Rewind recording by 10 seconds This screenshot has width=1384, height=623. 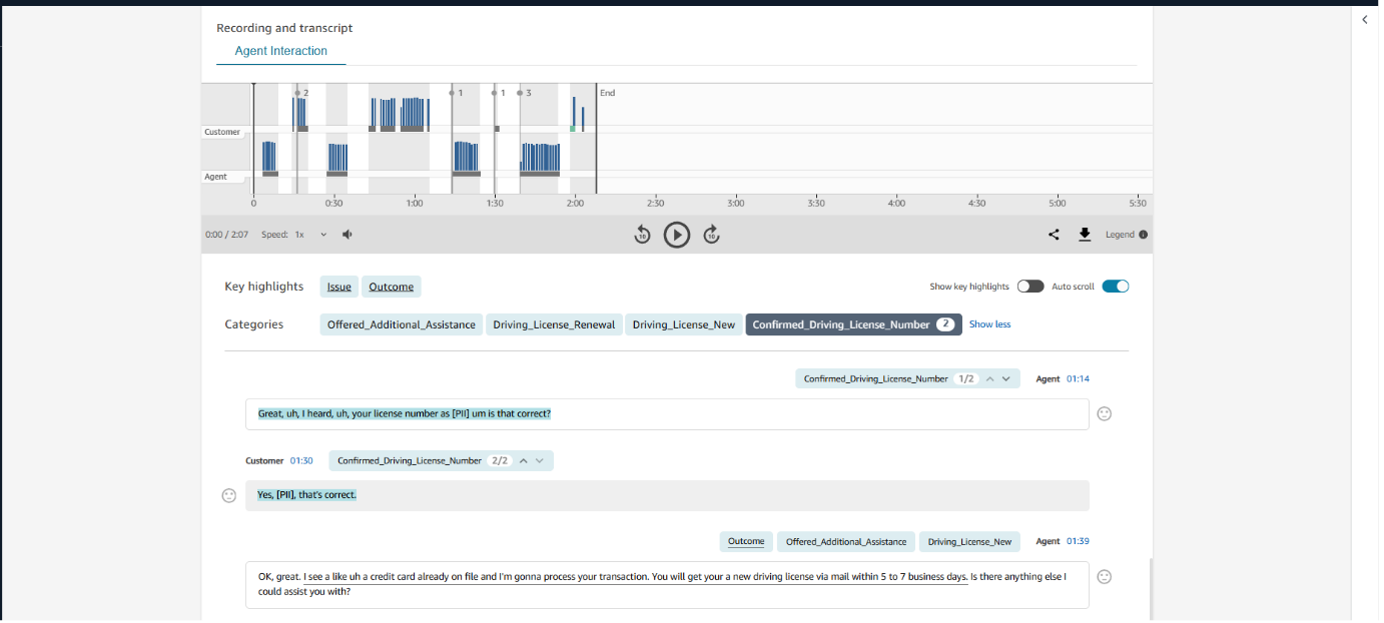point(642,235)
